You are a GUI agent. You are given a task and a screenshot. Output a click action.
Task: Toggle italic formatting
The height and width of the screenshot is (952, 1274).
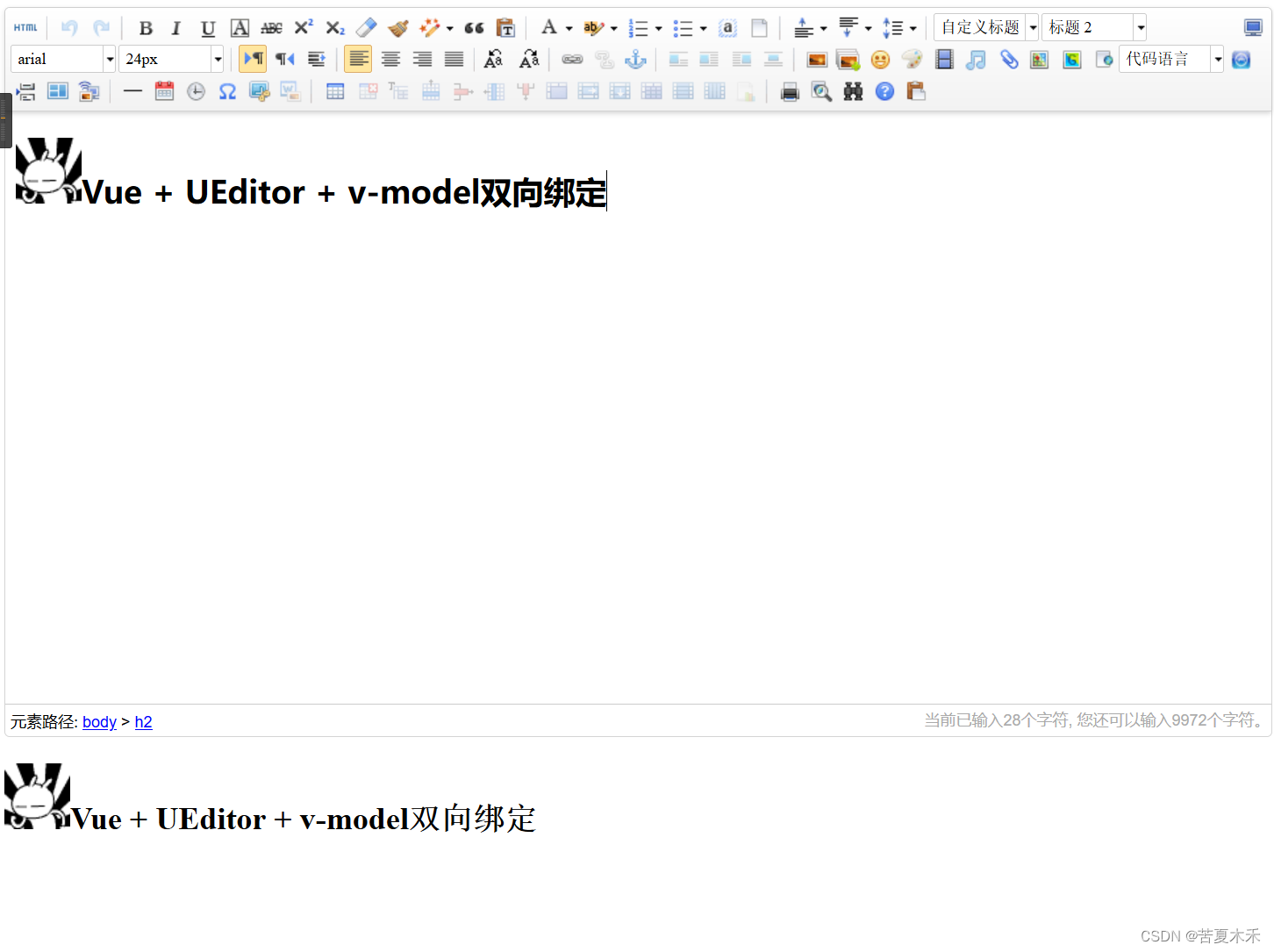(176, 28)
